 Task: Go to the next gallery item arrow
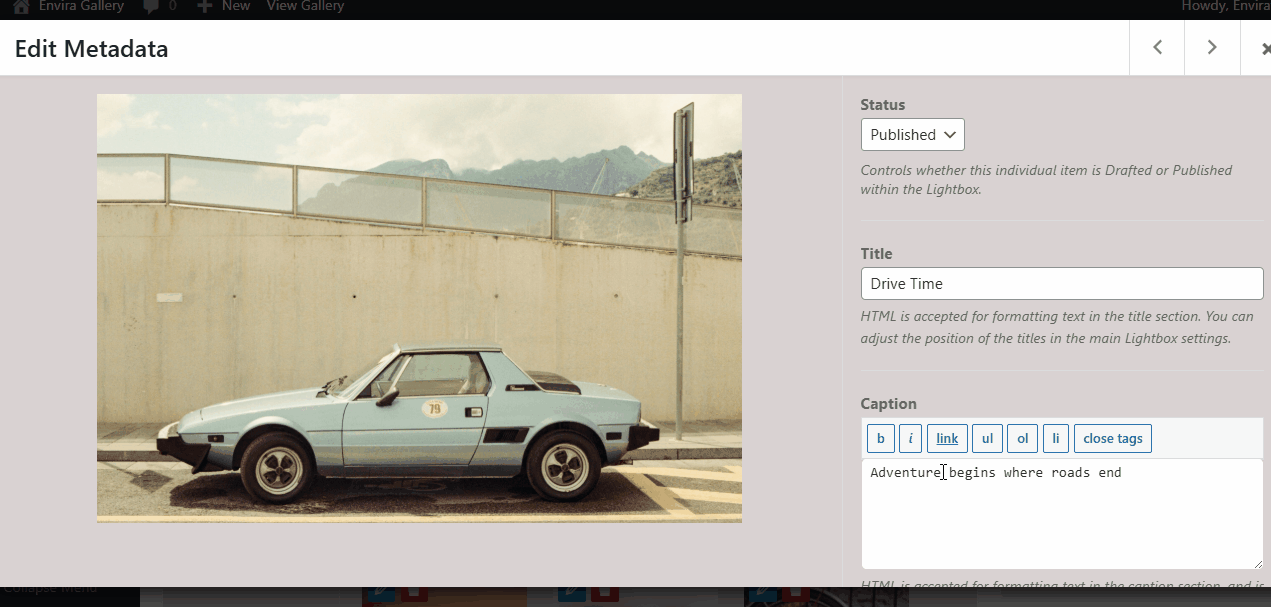click(1211, 48)
